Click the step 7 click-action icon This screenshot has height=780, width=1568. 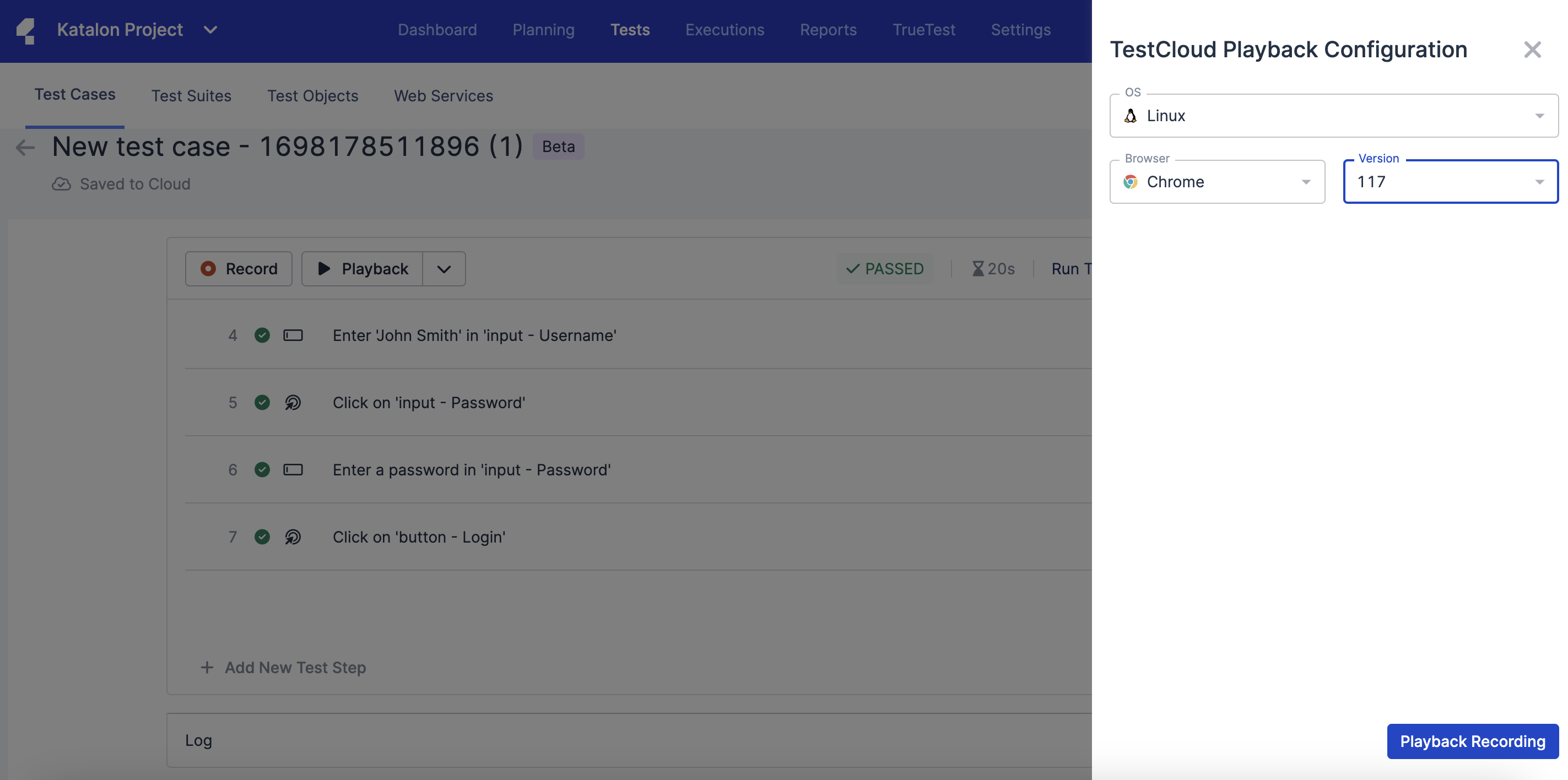[x=292, y=536]
